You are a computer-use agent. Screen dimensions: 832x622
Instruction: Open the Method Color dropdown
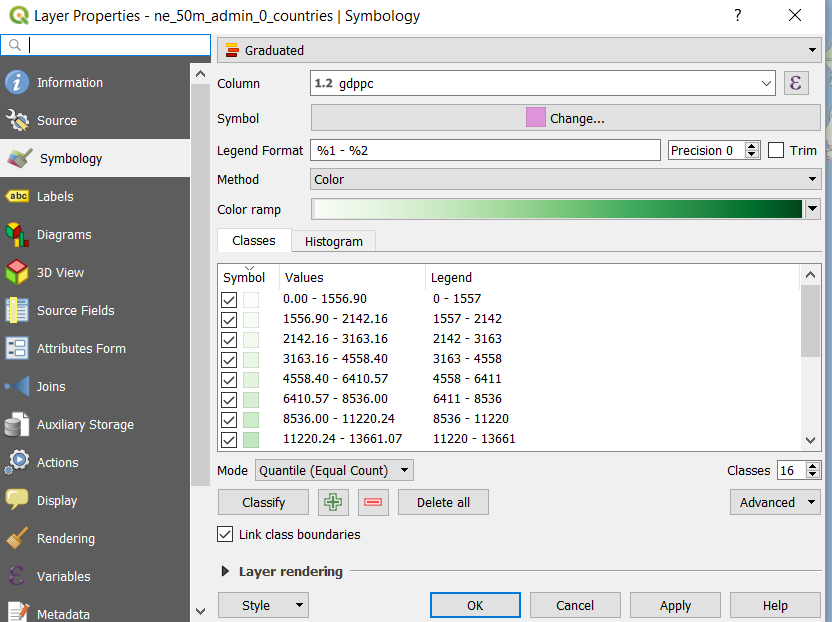[565, 179]
